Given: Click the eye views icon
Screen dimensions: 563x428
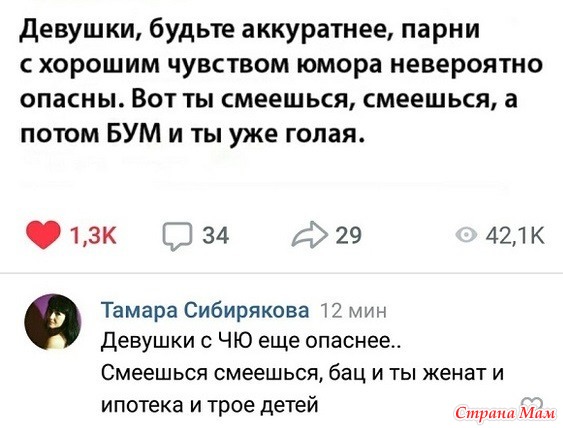Looking at the screenshot, I should coord(467,236).
